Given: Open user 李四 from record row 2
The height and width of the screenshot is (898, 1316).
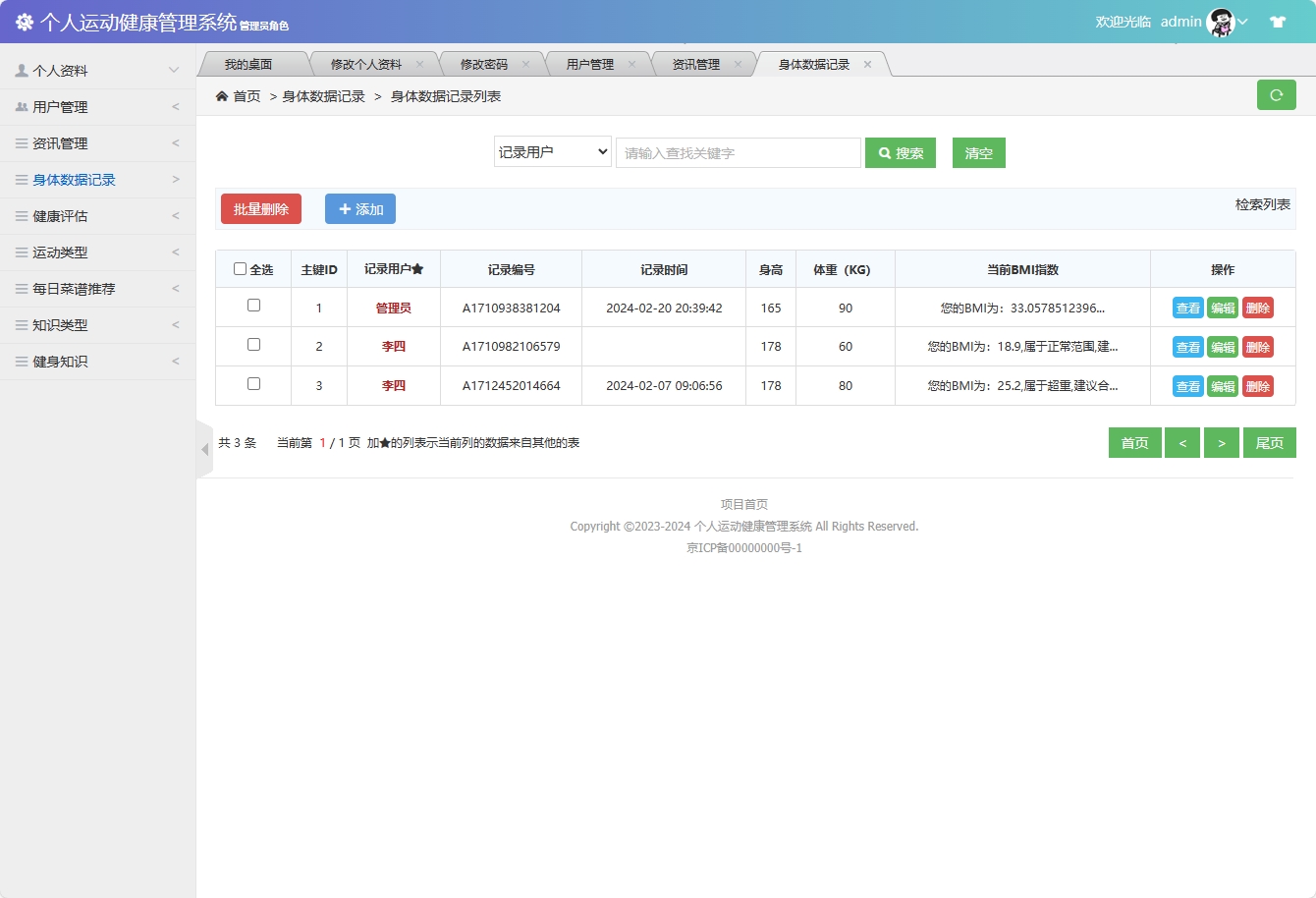Looking at the screenshot, I should click(392, 346).
